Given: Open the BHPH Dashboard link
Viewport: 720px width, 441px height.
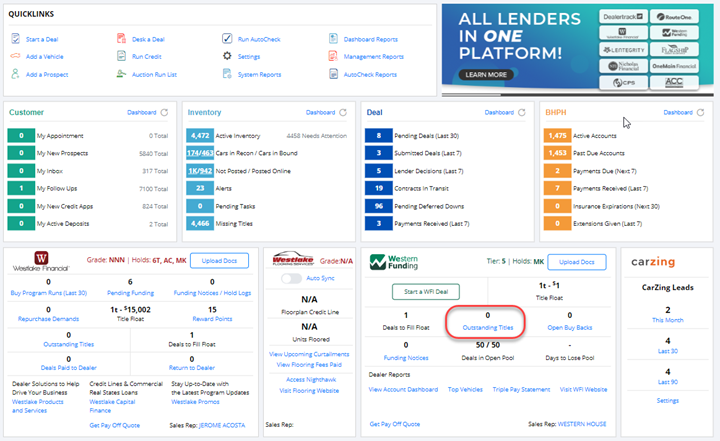Looking at the screenshot, I should [x=678, y=113].
